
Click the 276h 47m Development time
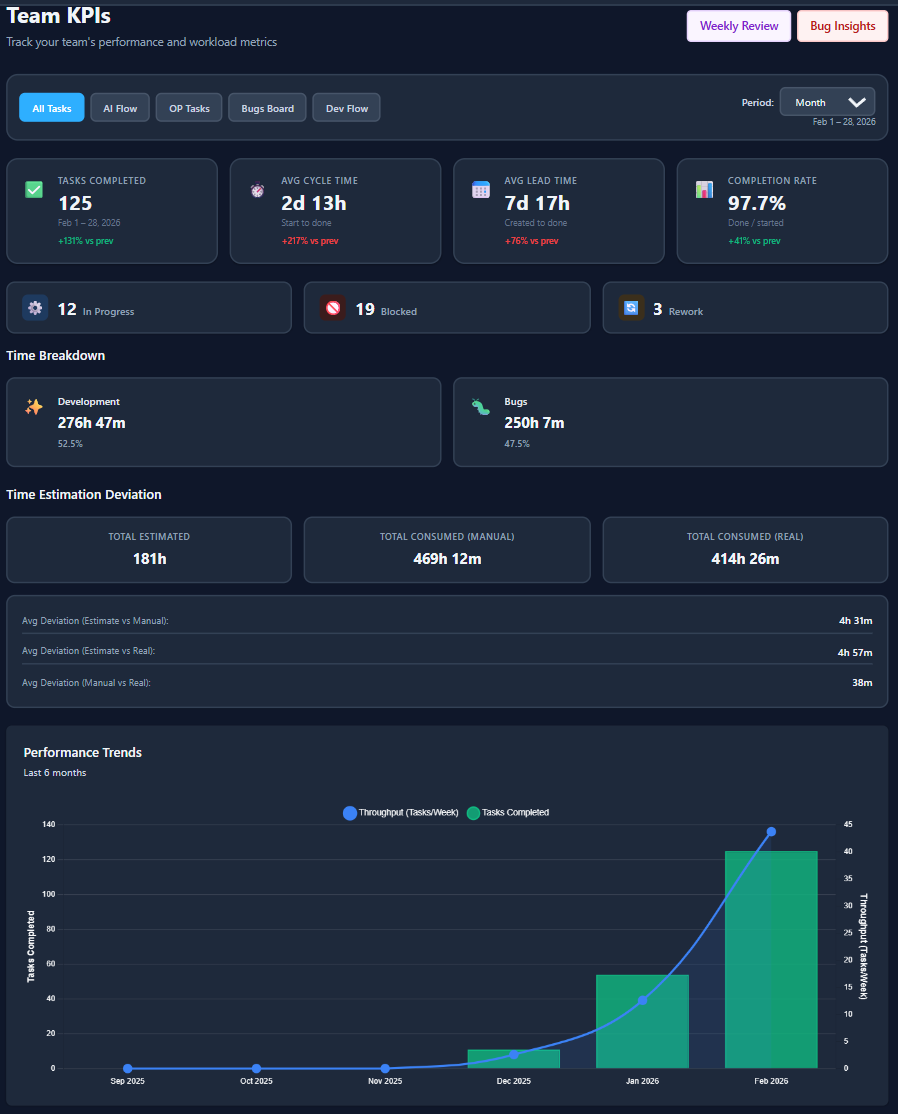(92, 423)
